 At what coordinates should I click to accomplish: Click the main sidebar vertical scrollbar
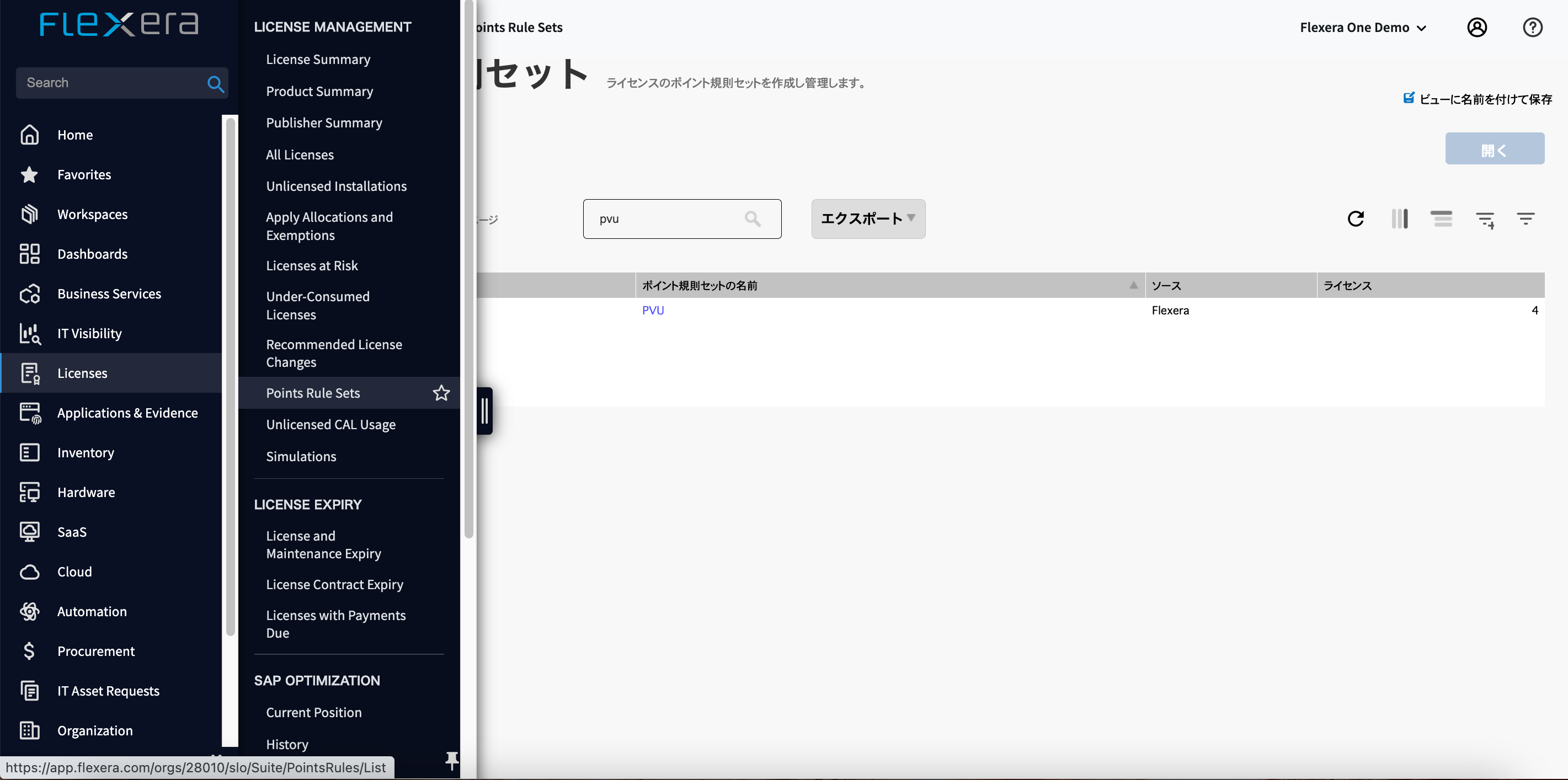[230, 377]
